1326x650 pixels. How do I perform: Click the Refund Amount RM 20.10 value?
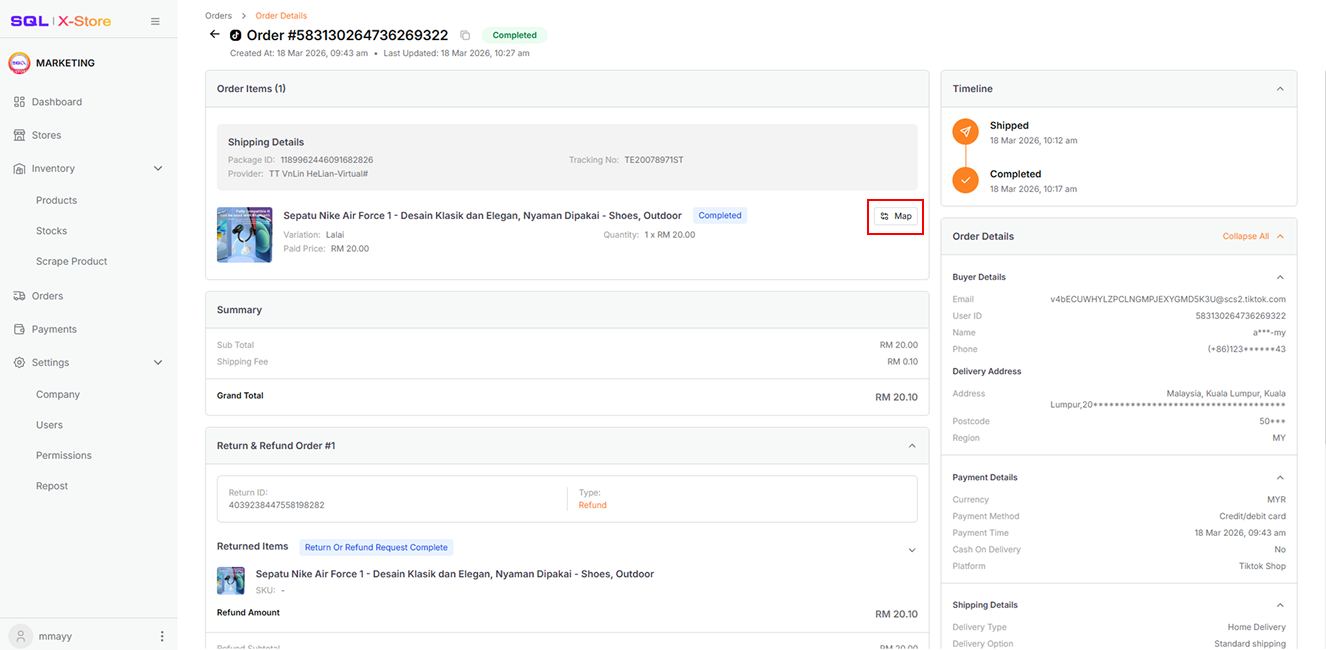[896, 614]
